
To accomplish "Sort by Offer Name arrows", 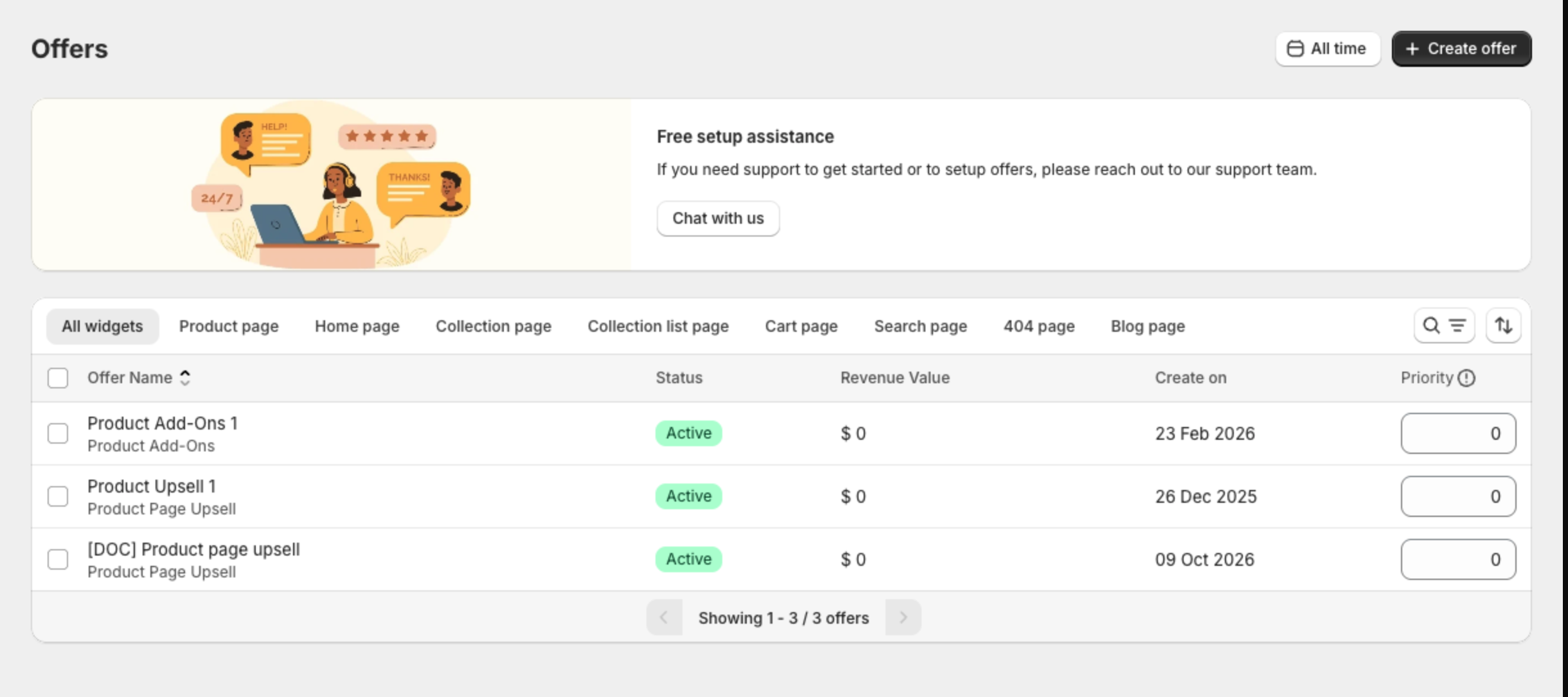I will (x=185, y=378).
